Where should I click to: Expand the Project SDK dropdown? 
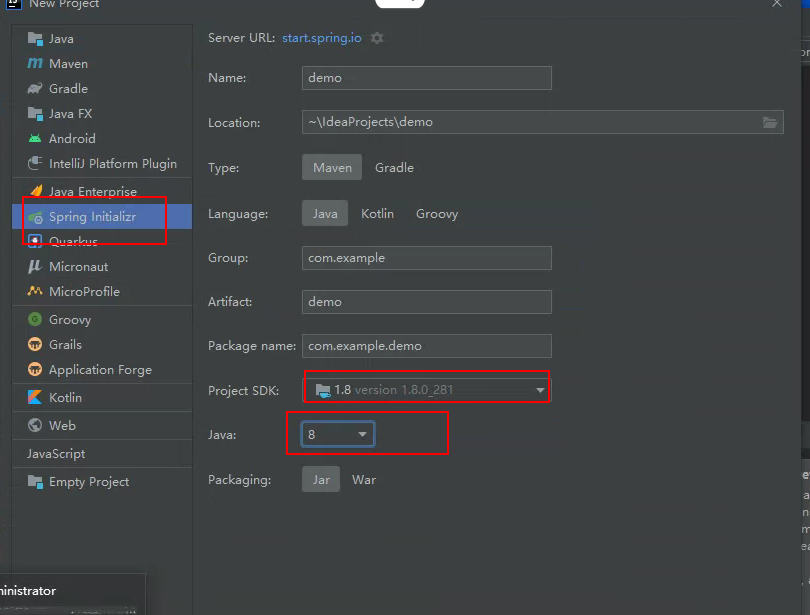pyautogui.click(x=540, y=390)
